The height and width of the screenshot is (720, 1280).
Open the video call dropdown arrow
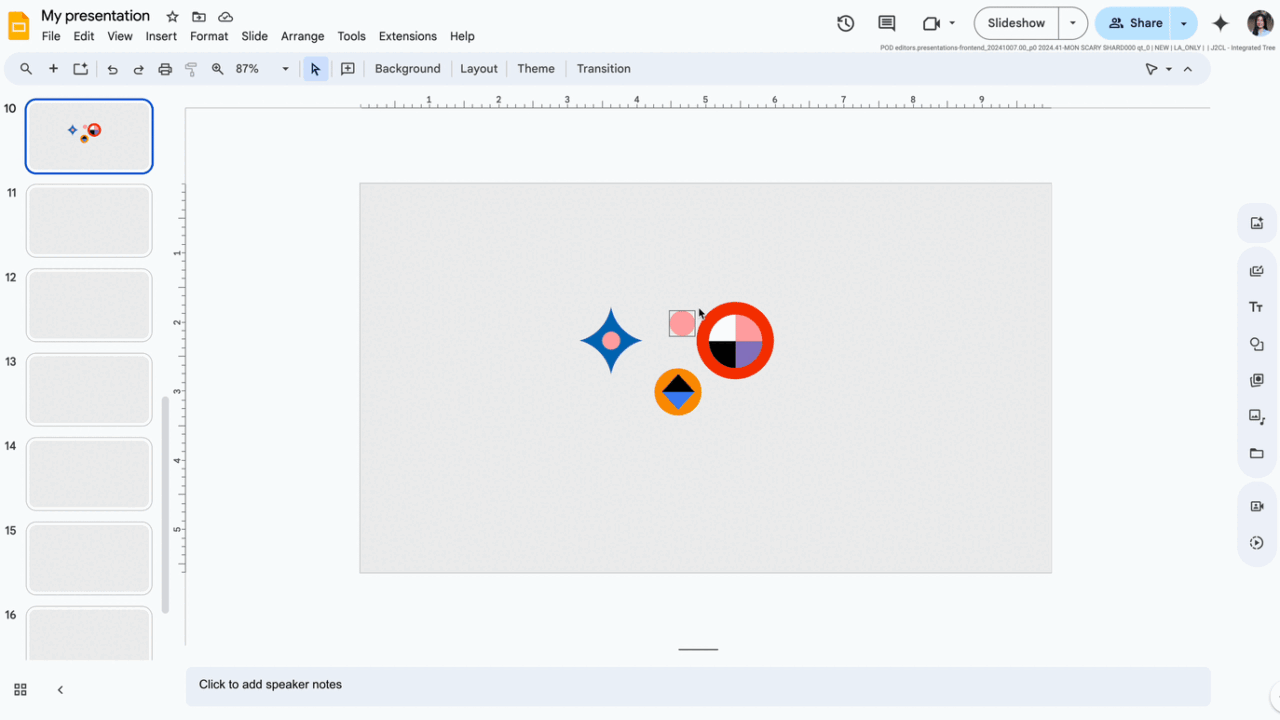coord(952,23)
